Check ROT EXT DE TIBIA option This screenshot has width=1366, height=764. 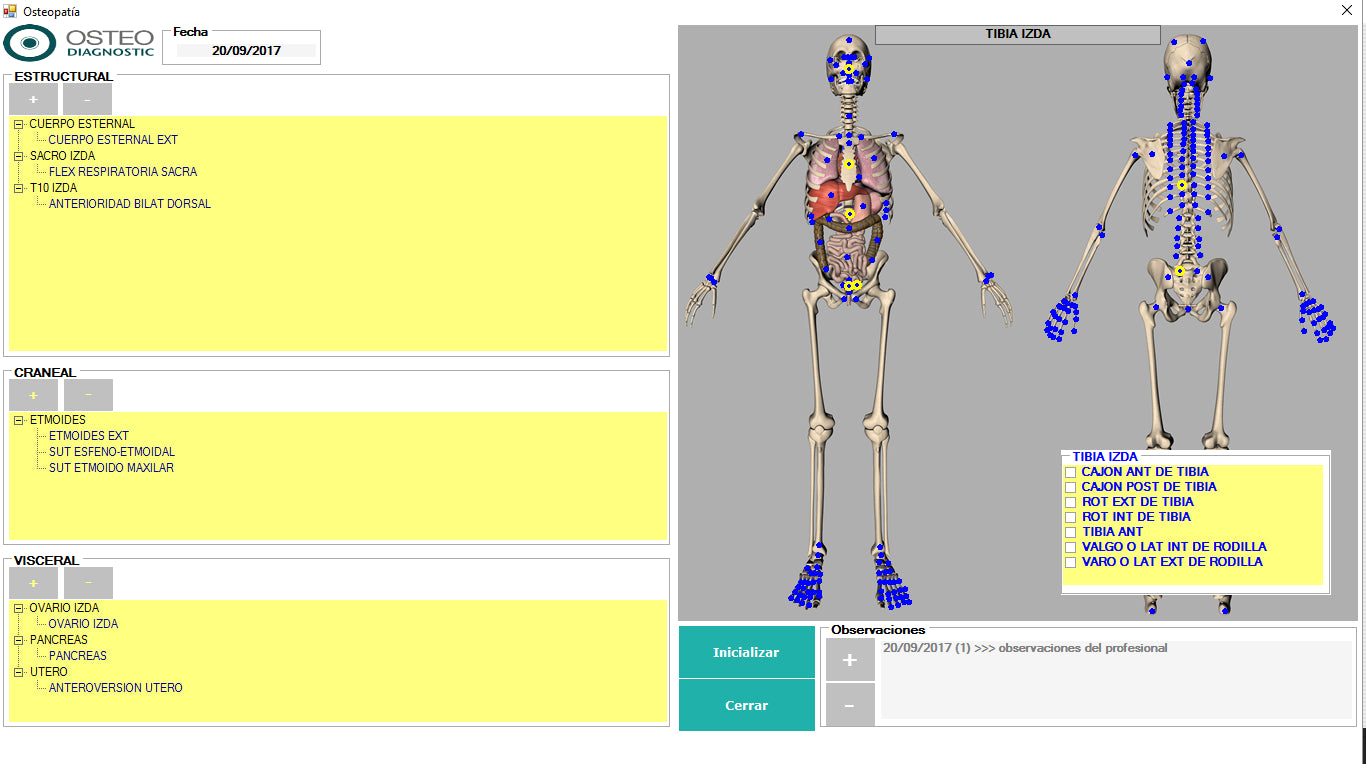[1070, 502]
